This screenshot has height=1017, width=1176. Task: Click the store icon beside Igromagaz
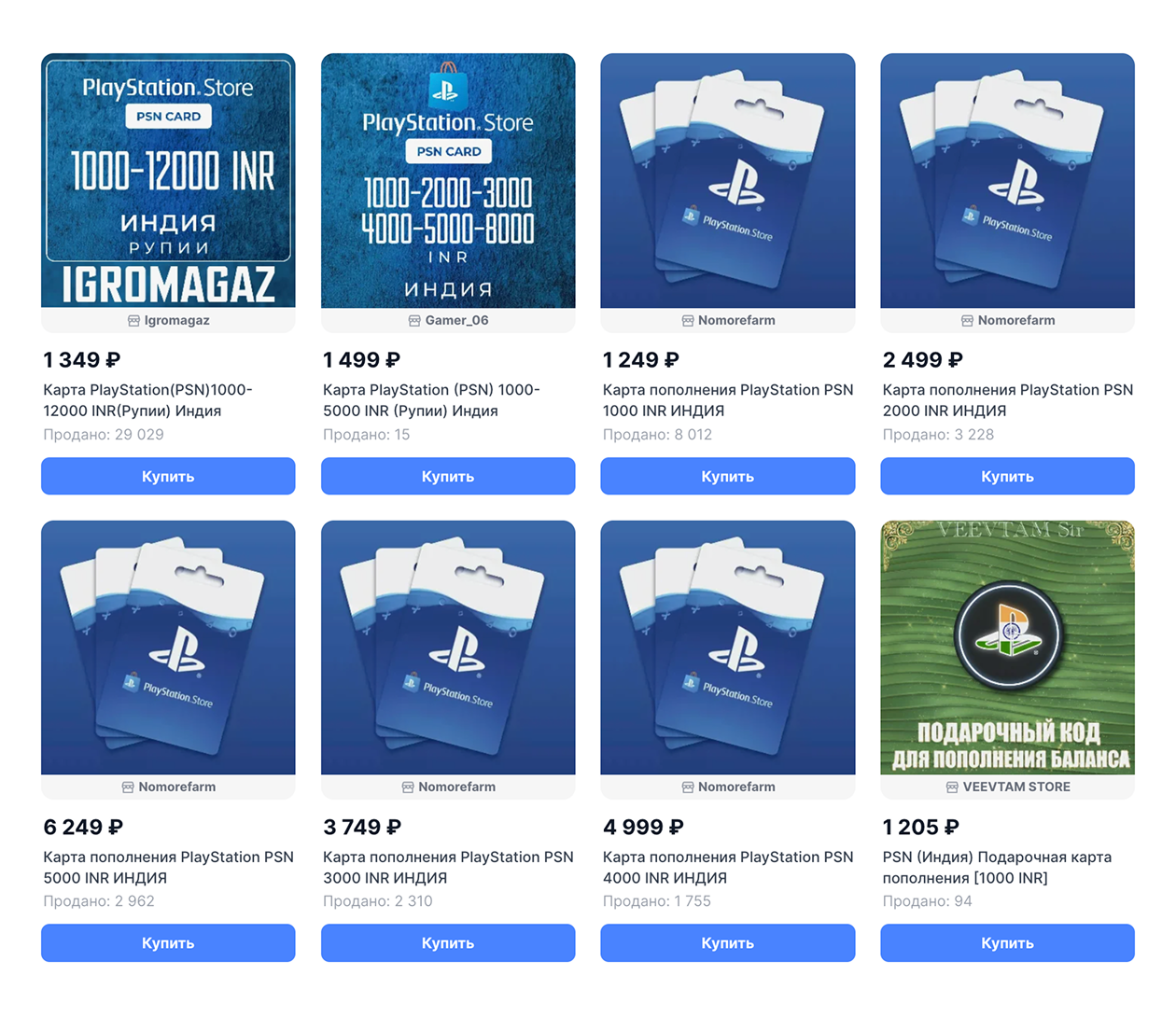pyautogui.click(x=133, y=321)
